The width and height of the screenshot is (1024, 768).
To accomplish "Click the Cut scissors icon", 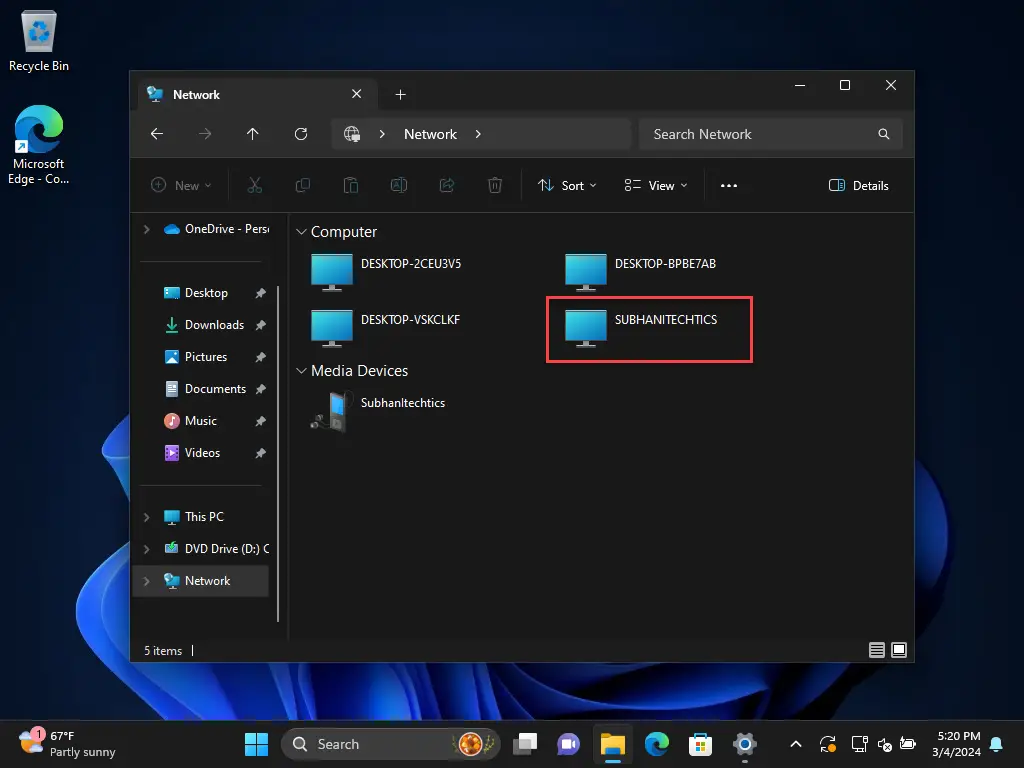I will [254, 185].
